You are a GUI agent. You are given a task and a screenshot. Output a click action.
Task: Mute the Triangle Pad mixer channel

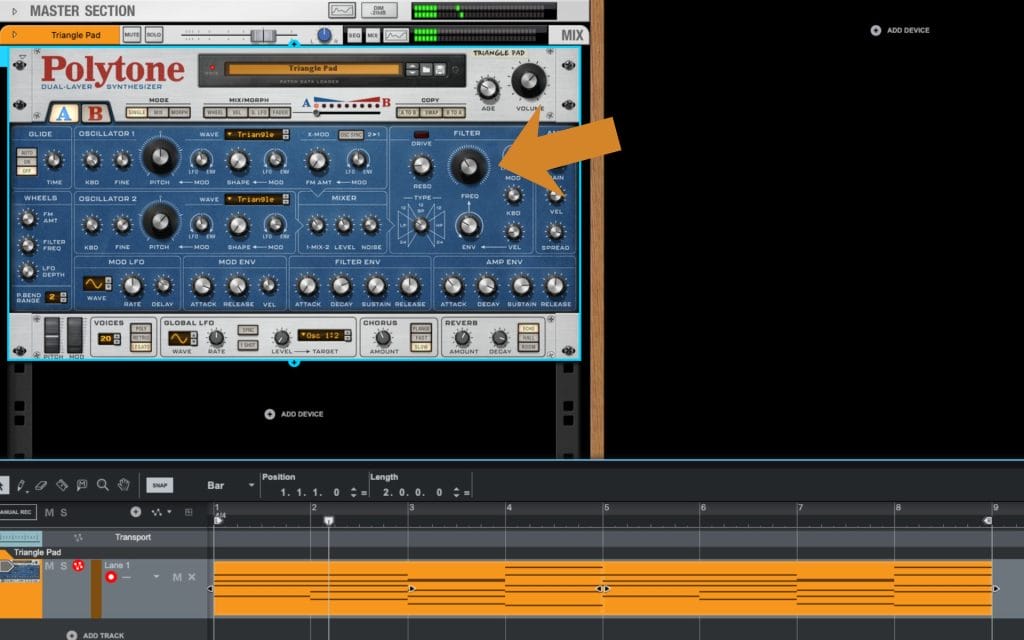click(x=131, y=35)
